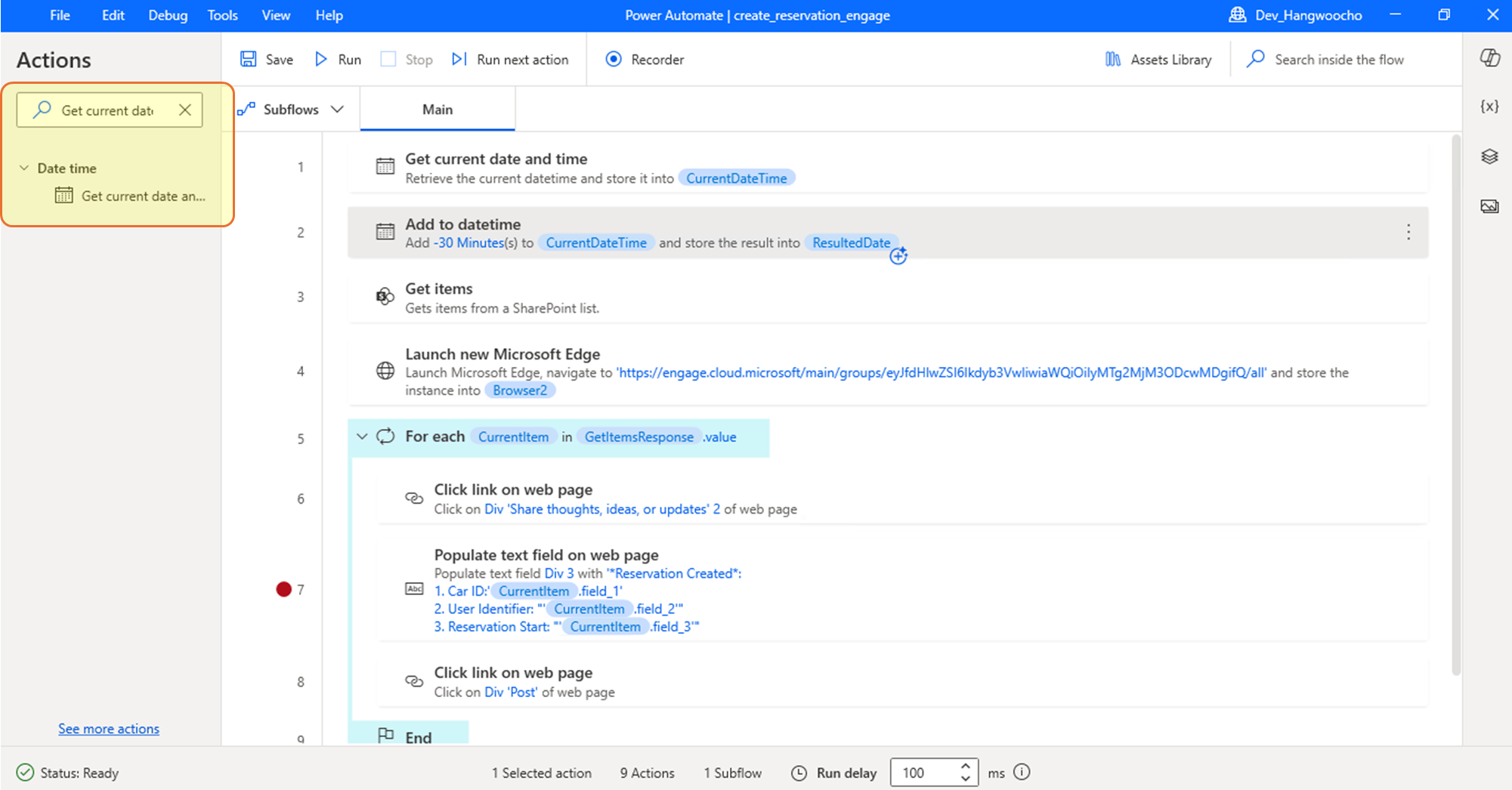Screen dimensions: 1512x790
Task: Increase Run delay with up arrow
Action: pos(966,766)
